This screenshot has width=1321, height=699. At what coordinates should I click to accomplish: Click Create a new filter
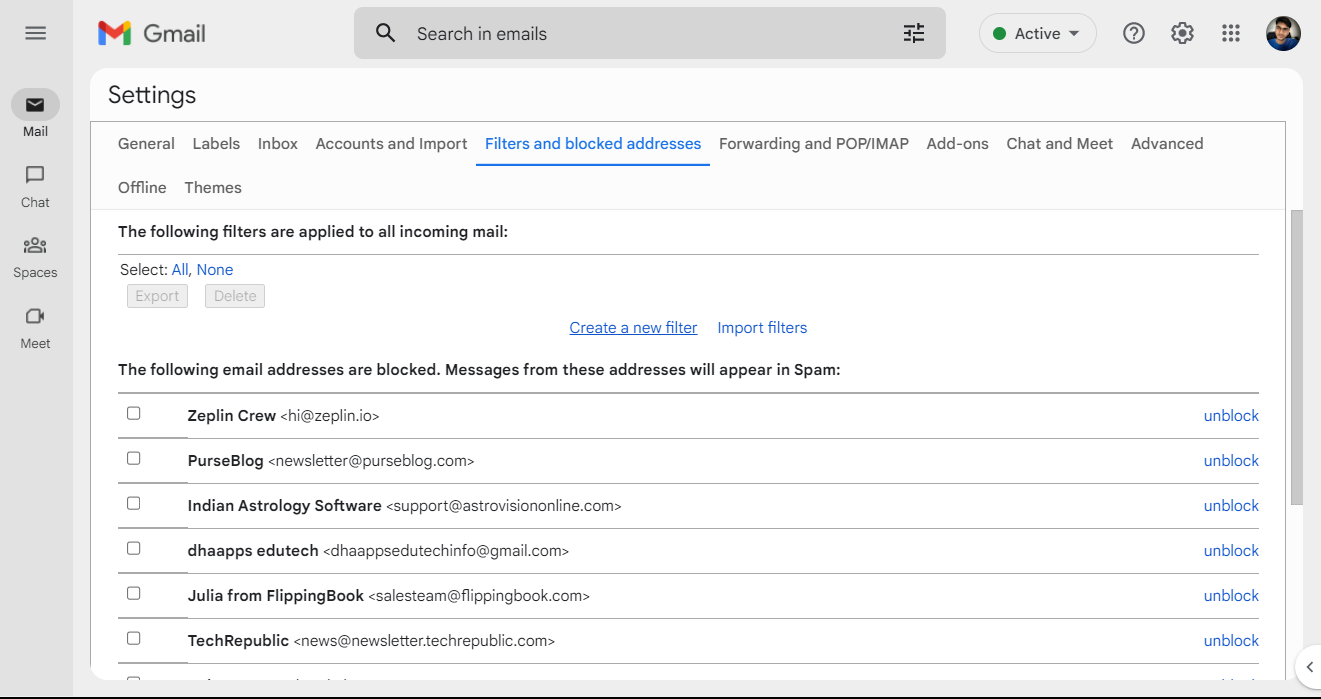633,328
